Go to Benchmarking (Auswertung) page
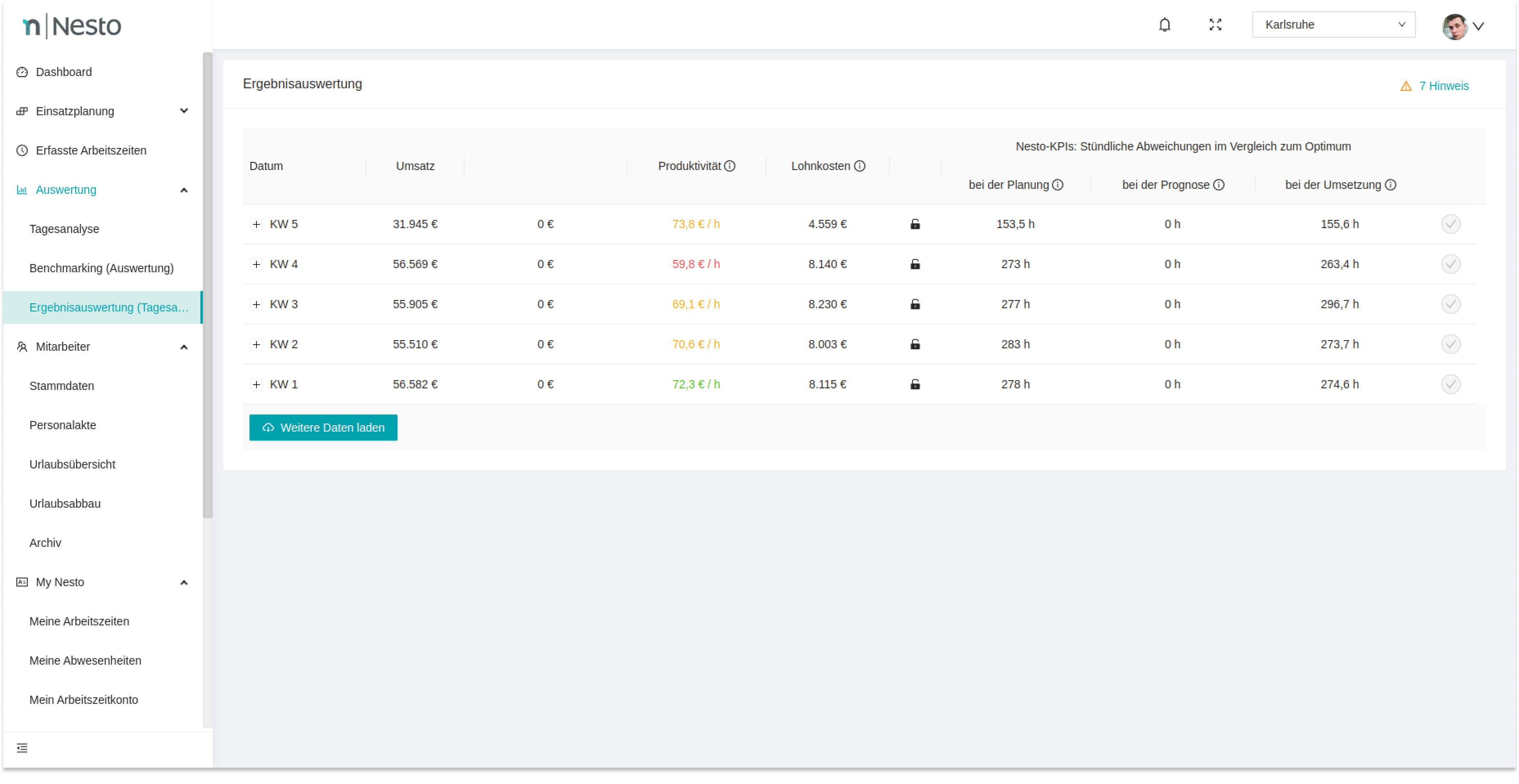The width and height of the screenshot is (1519, 784). 101,268
